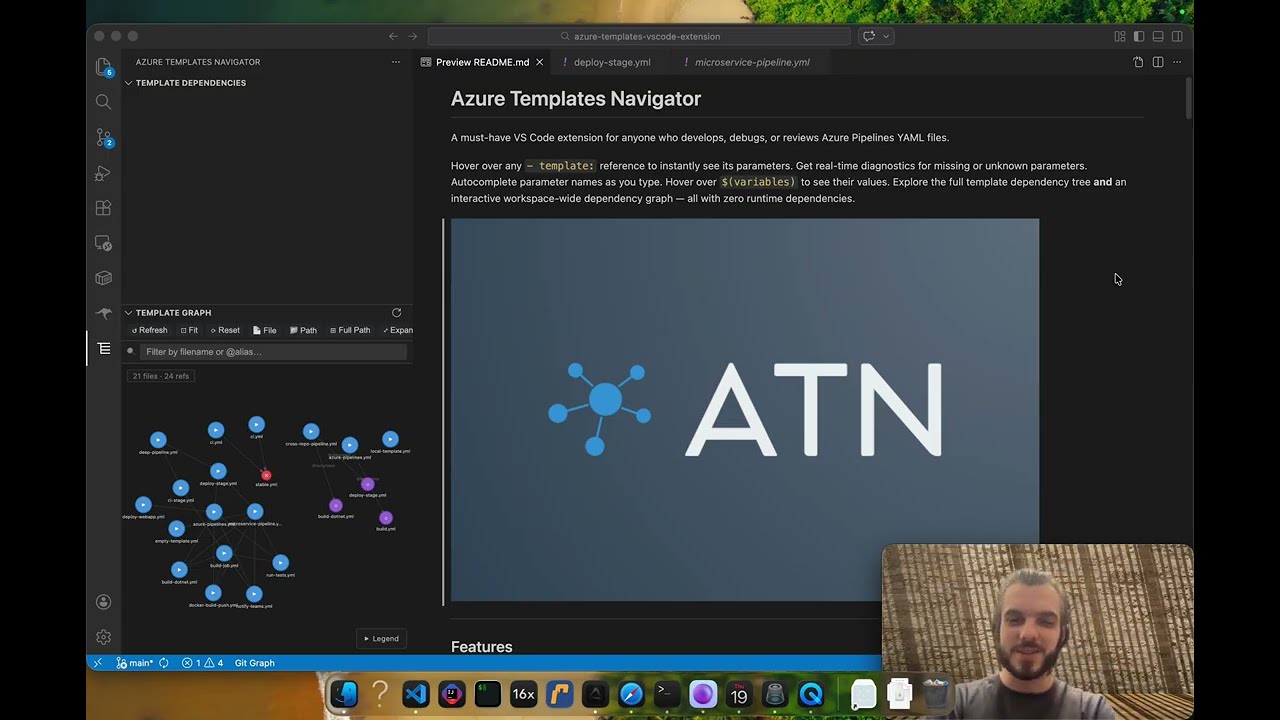Click the main* branch in status bar
The width and height of the screenshot is (1280, 720).
[x=135, y=663]
